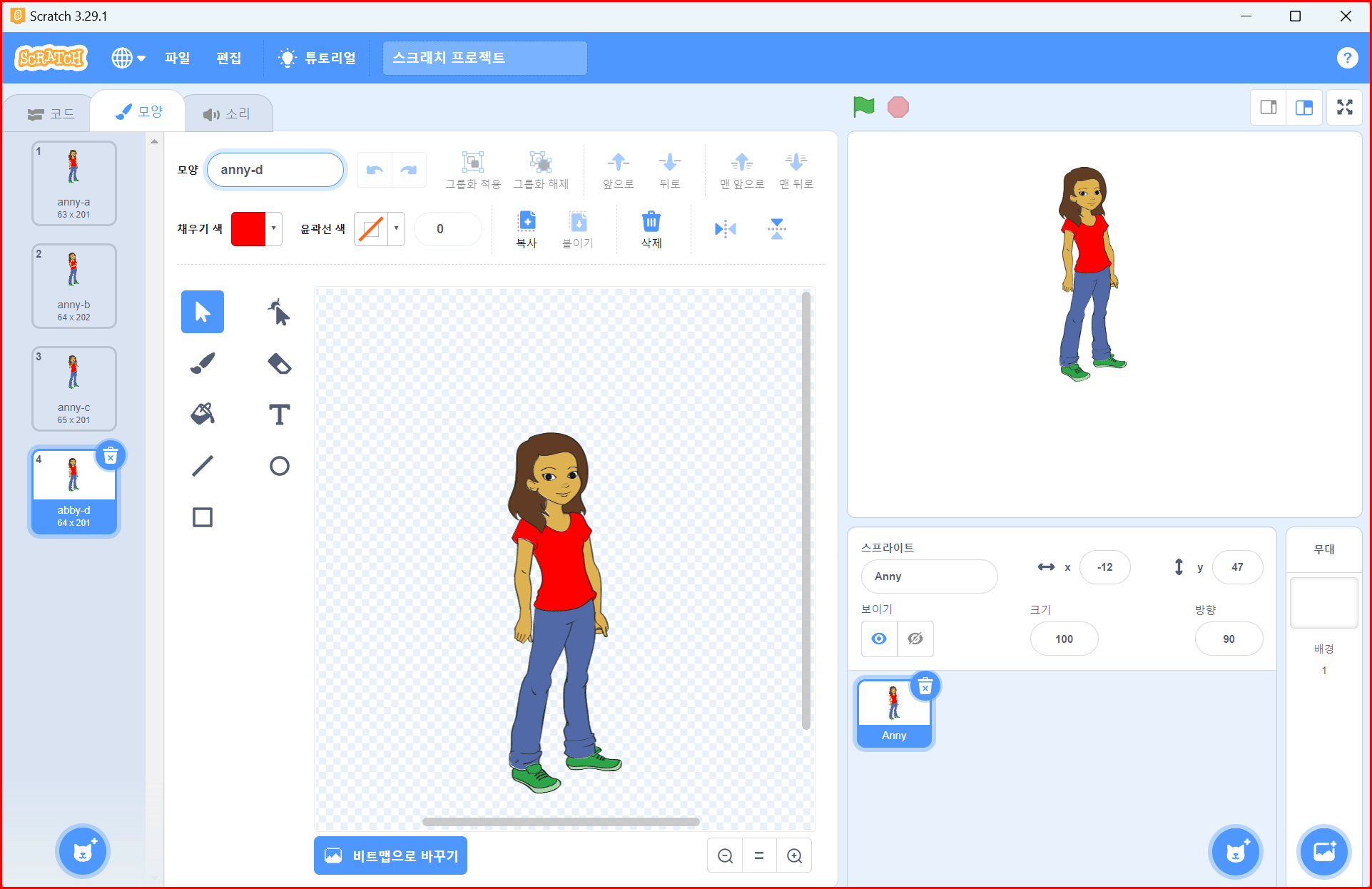Select the Reshape tool

(x=279, y=312)
